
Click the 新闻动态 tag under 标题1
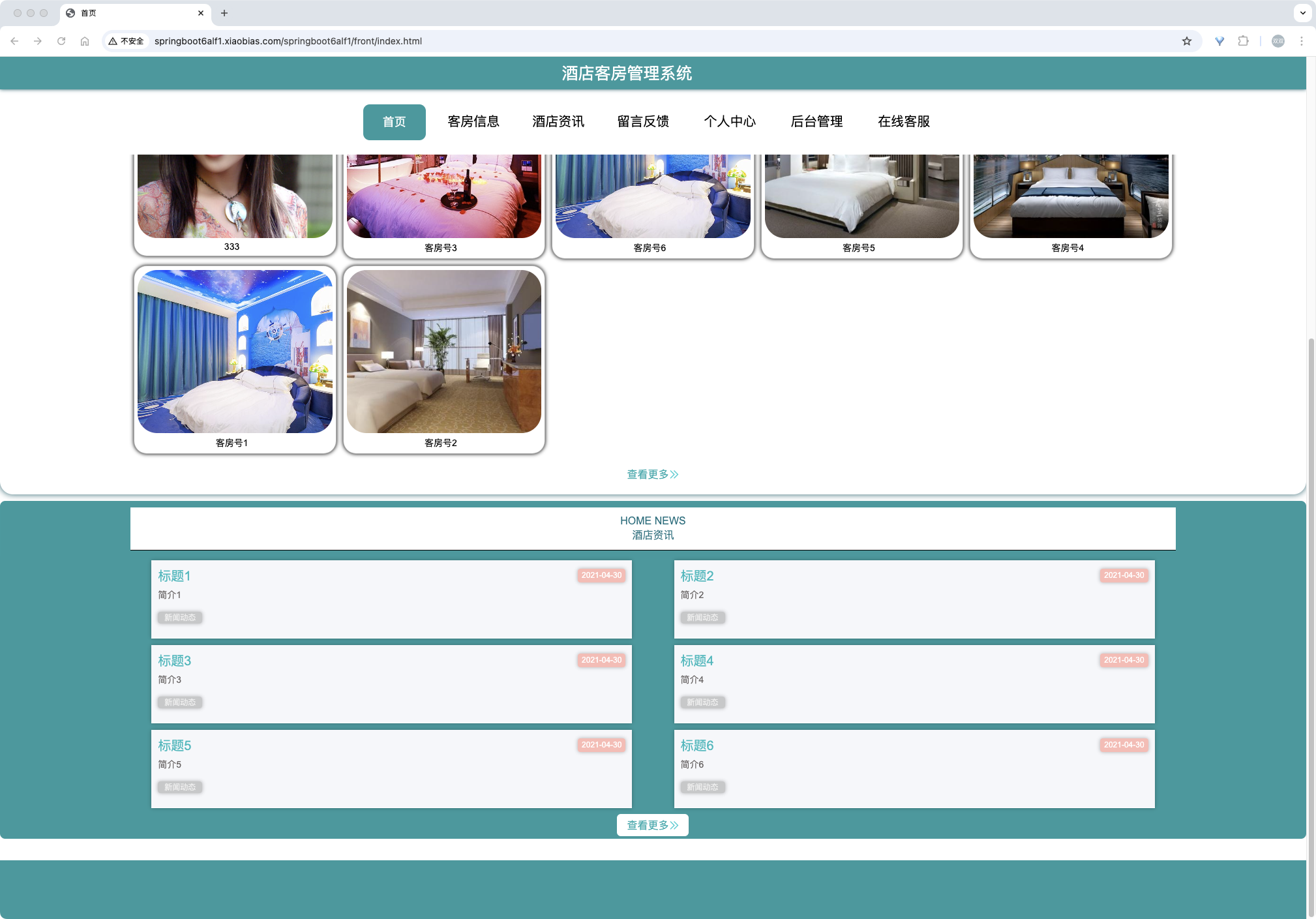180,618
